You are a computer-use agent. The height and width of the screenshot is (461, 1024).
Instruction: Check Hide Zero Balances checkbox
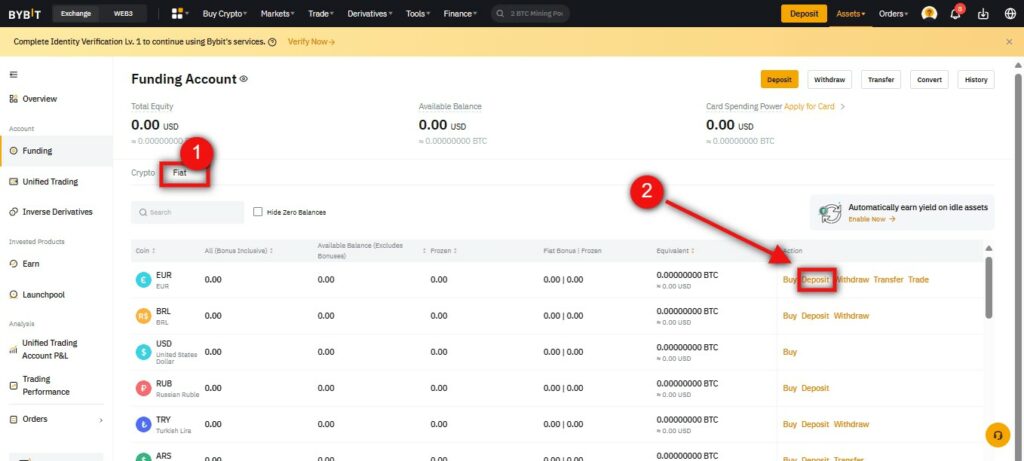[257, 212]
